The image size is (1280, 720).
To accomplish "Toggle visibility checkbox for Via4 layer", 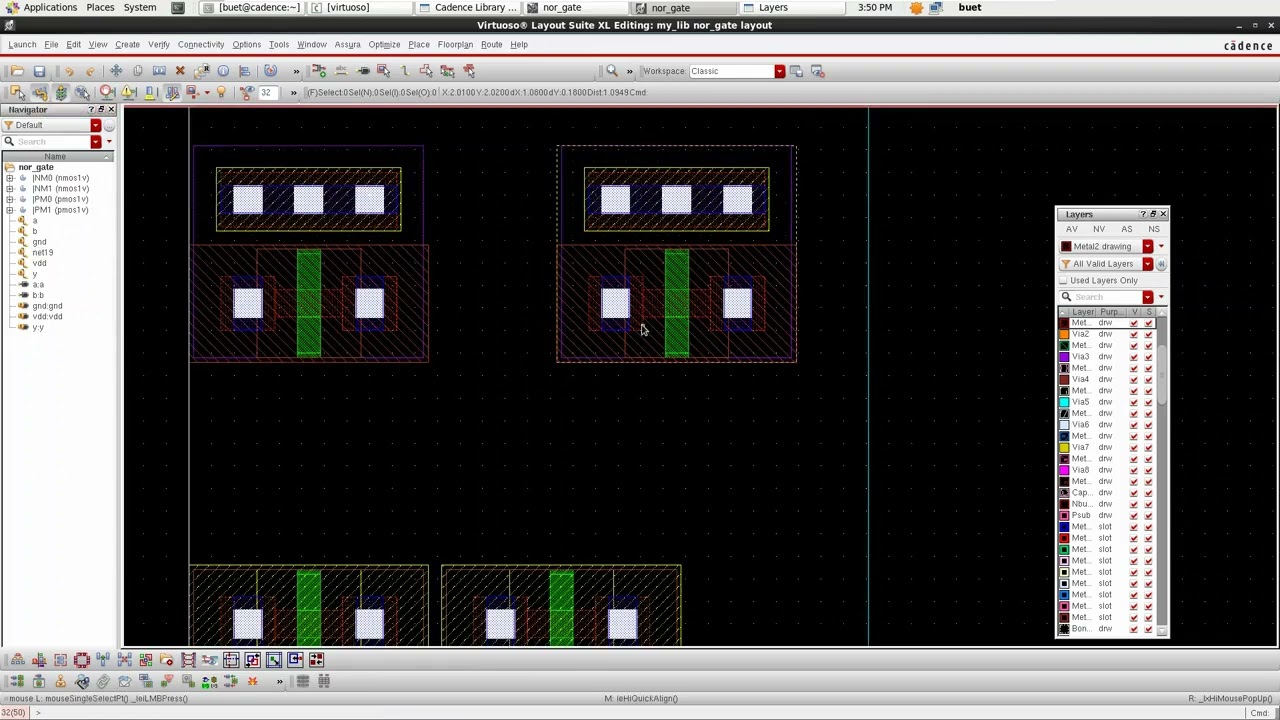I will pos(1134,380).
